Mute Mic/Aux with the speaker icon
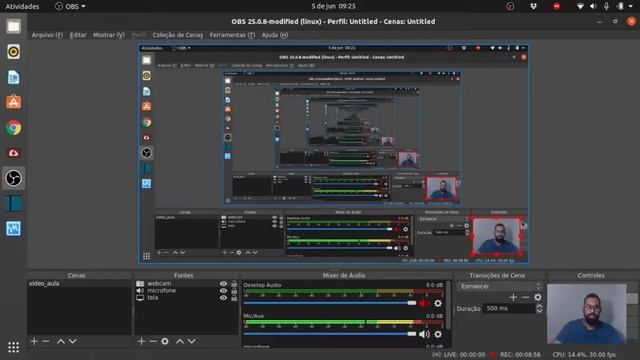 click(424, 334)
